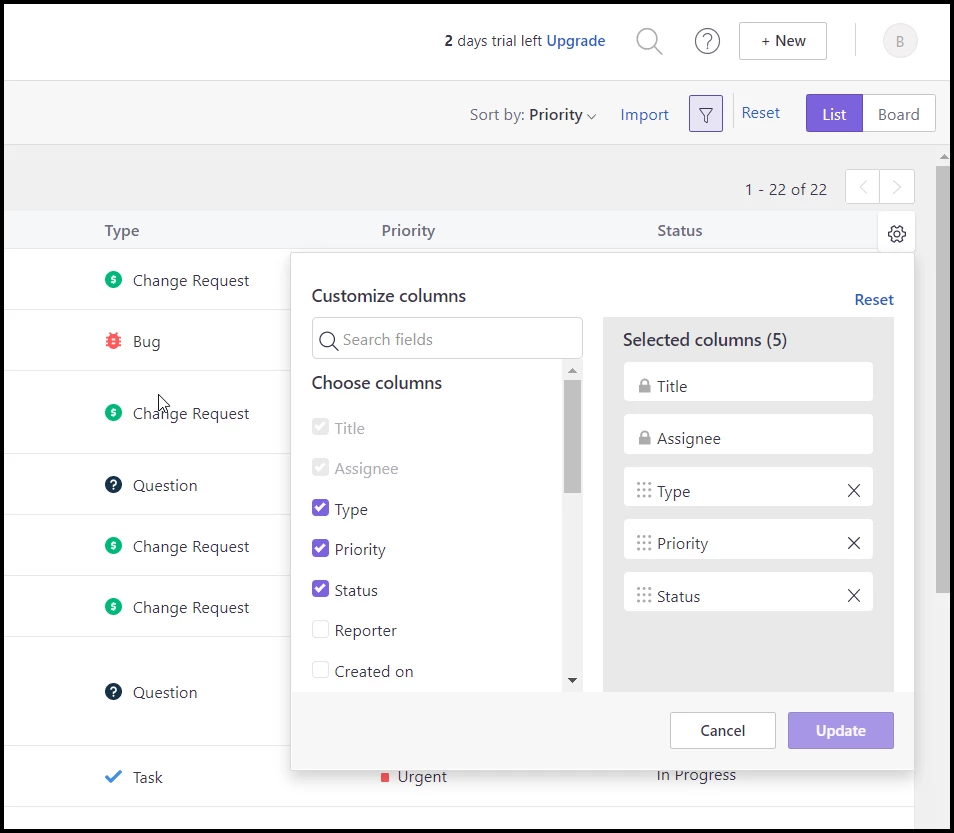Click the Status column drag handle
The image size is (954, 833).
pyautogui.click(x=644, y=595)
